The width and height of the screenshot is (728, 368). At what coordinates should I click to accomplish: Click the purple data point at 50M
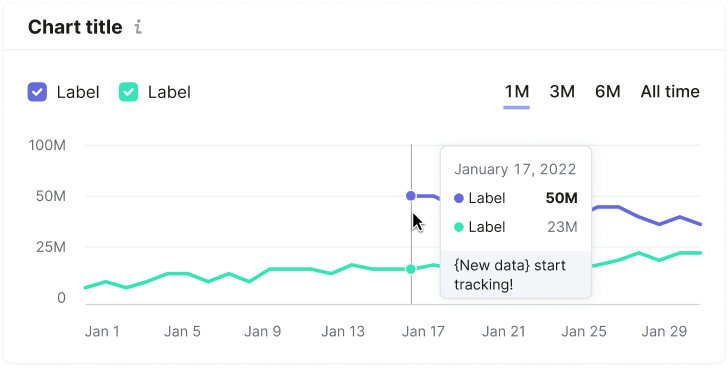click(411, 196)
